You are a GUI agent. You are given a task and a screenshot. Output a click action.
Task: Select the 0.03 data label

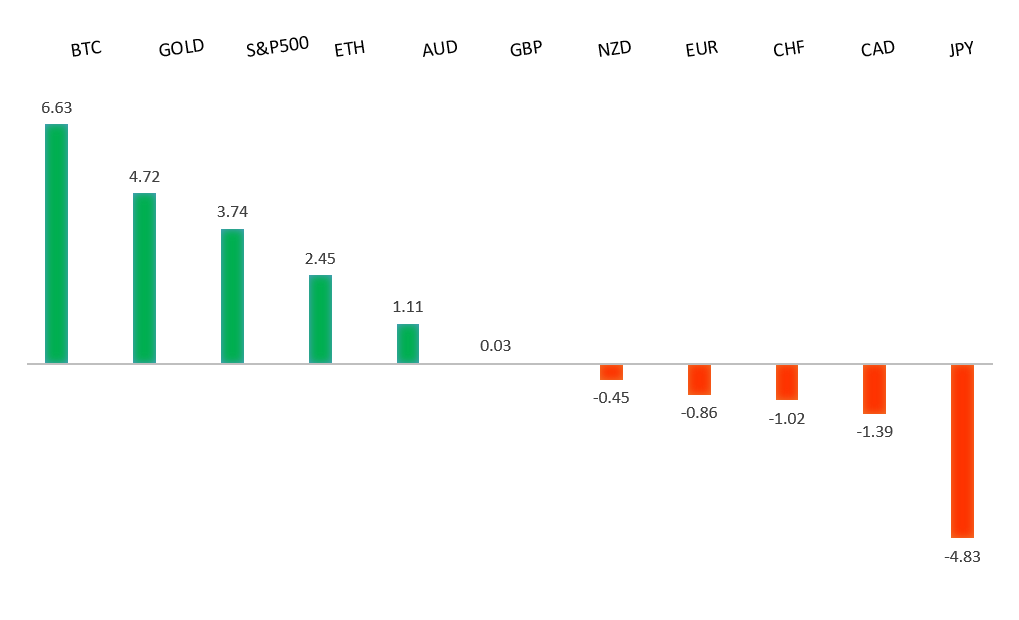(495, 346)
